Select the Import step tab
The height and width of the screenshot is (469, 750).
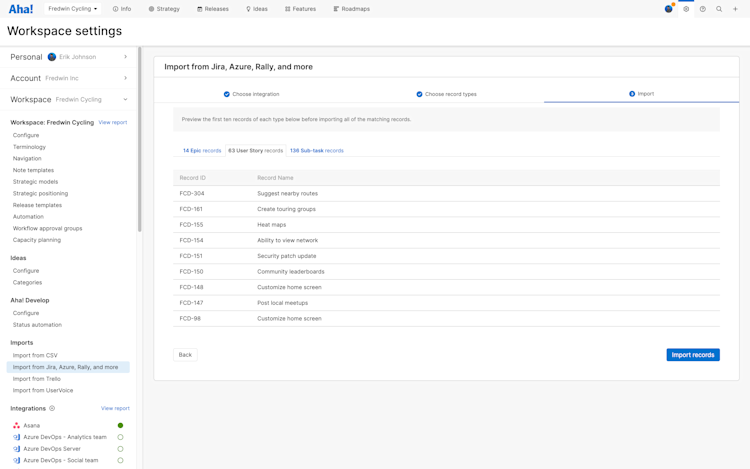641,94
